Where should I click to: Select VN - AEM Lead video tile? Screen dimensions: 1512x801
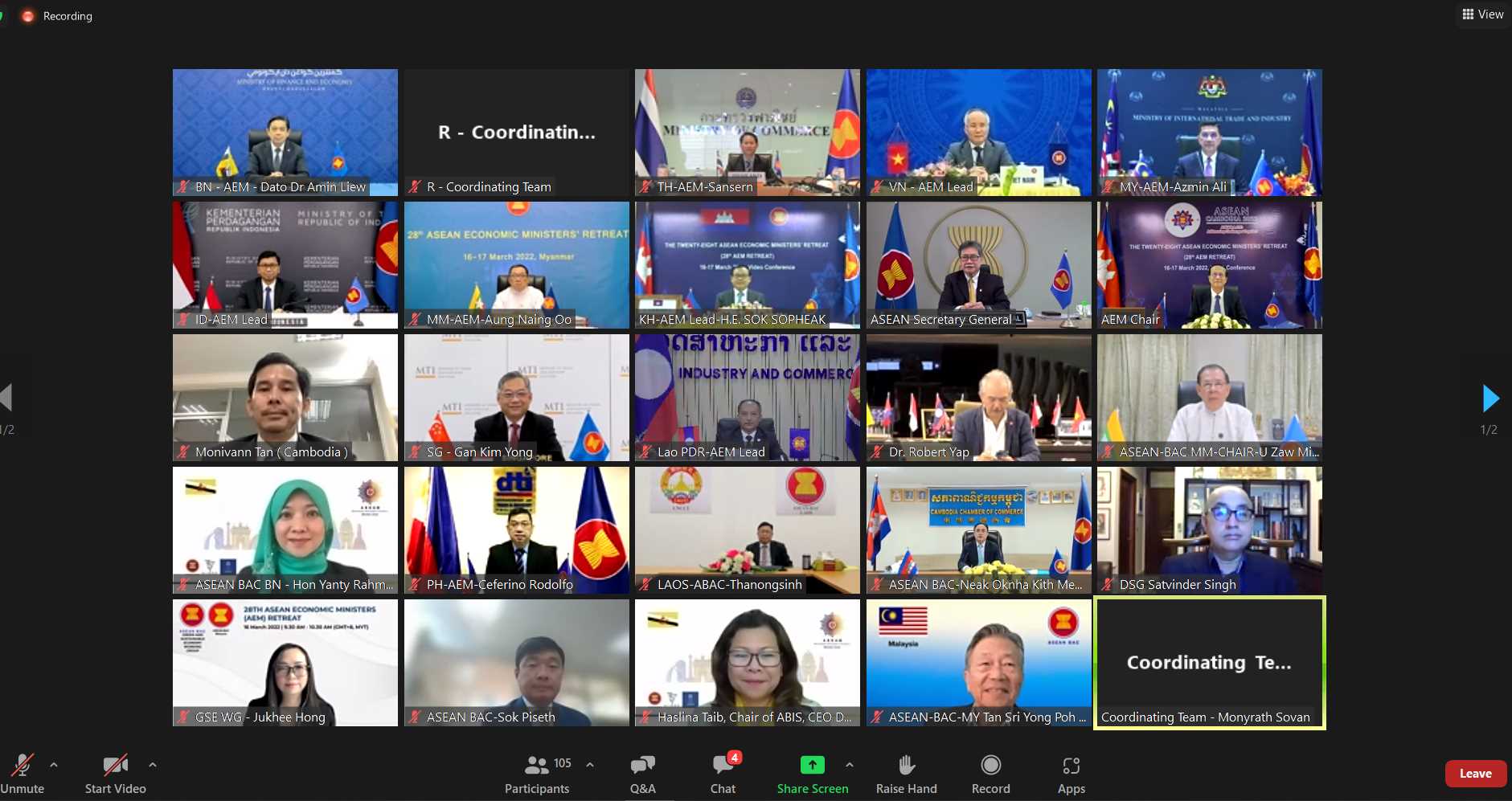[x=979, y=133]
